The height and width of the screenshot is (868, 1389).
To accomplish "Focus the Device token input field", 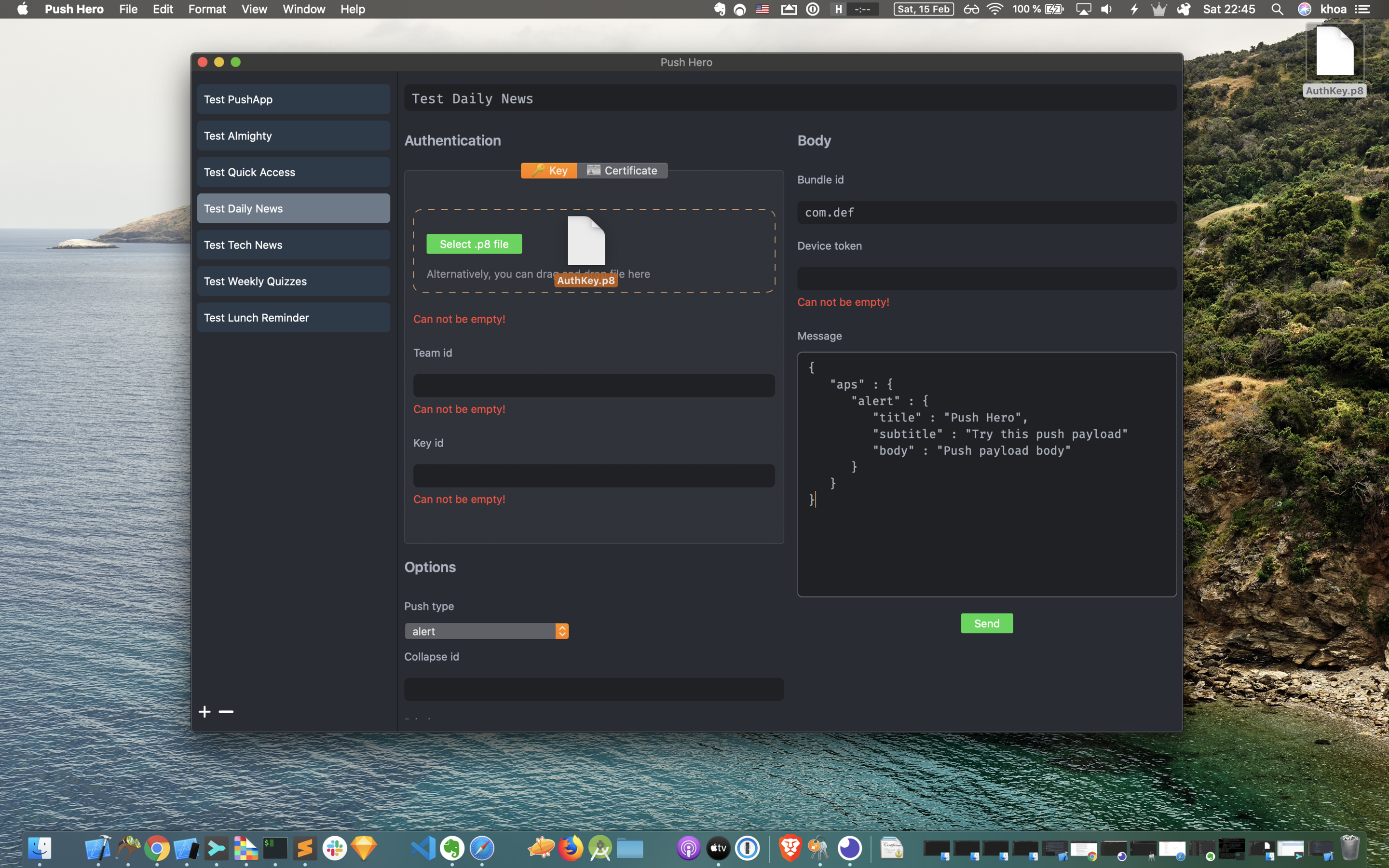I will click(987, 278).
